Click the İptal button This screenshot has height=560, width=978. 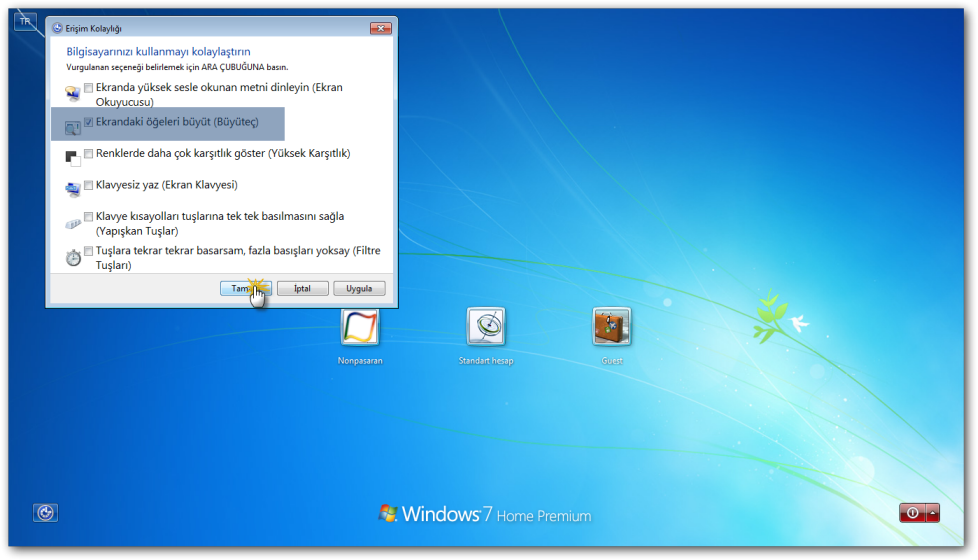[303, 289]
